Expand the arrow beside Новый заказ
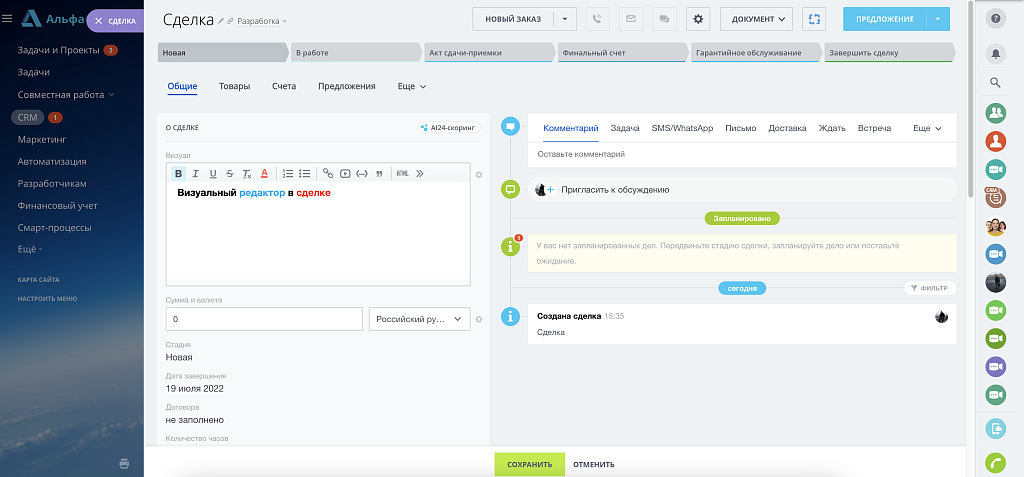Image resolution: width=1024 pixels, height=477 pixels. click(566, 18)
